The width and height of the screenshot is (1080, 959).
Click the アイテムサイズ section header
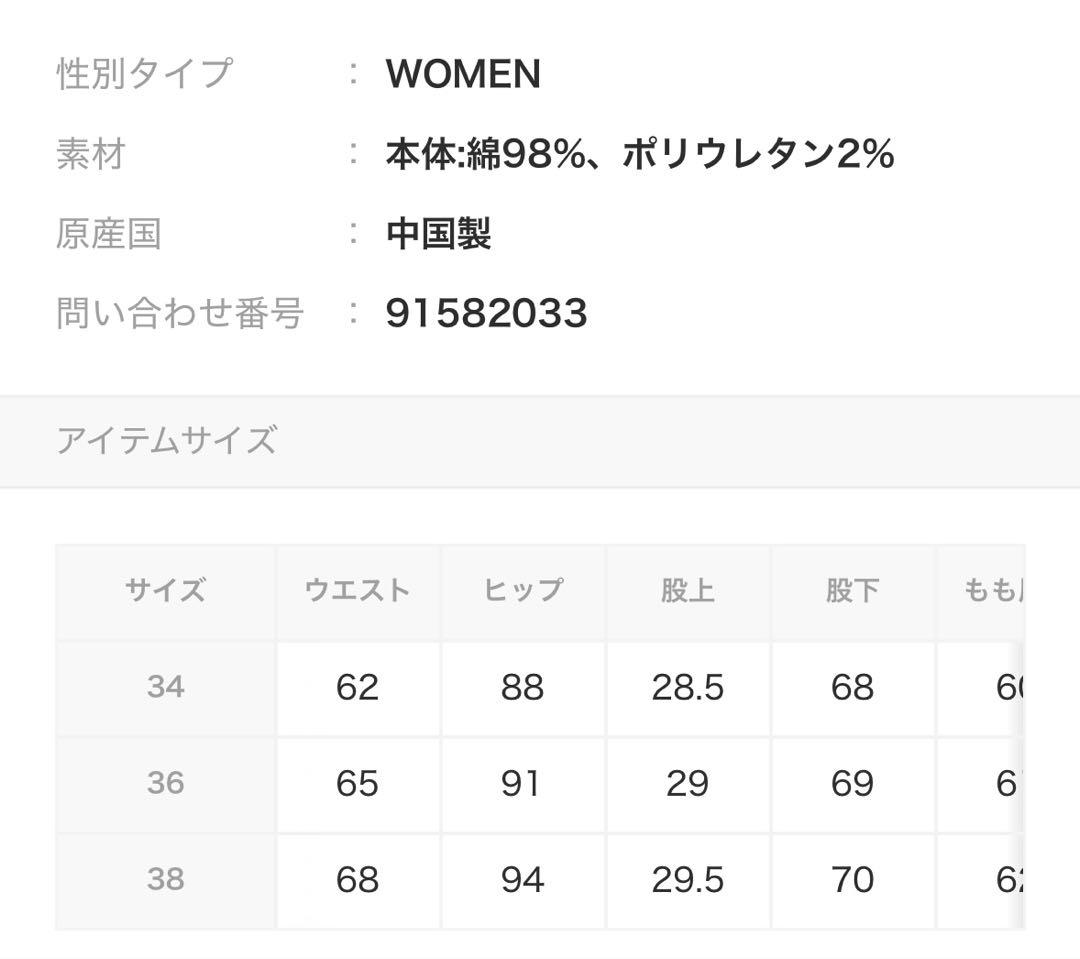[x=166, y=440]
